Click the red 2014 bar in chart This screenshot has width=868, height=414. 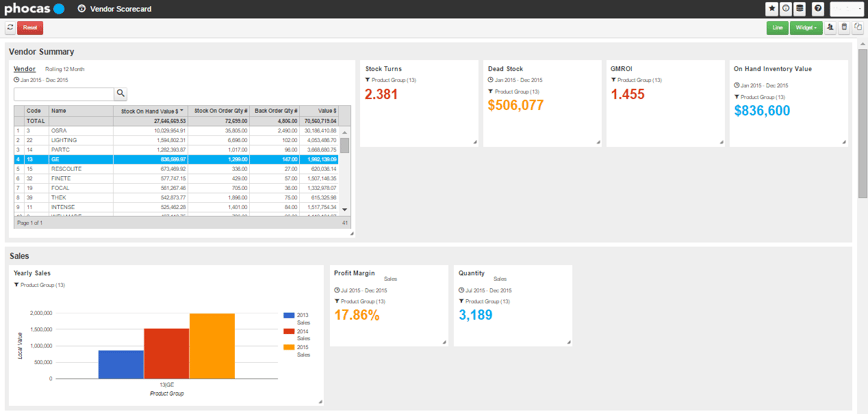coord(166,354)
